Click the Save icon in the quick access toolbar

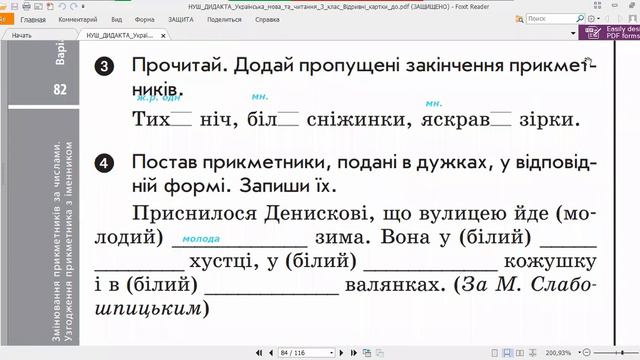(15, 7)
